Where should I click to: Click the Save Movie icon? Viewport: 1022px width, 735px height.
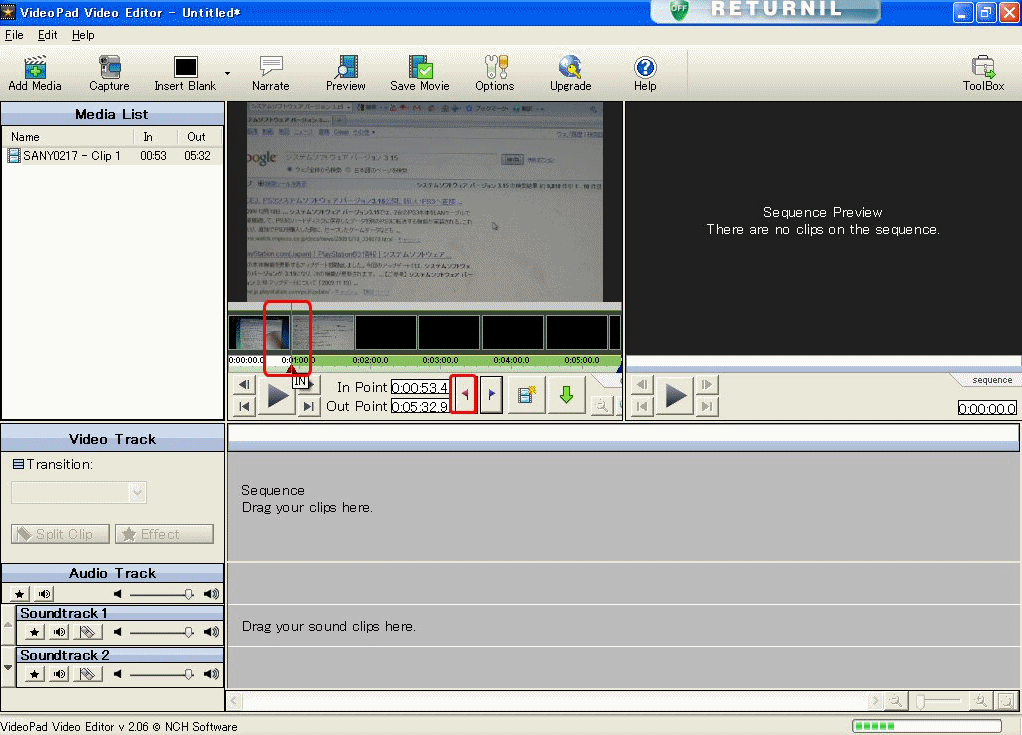point(420,72)
